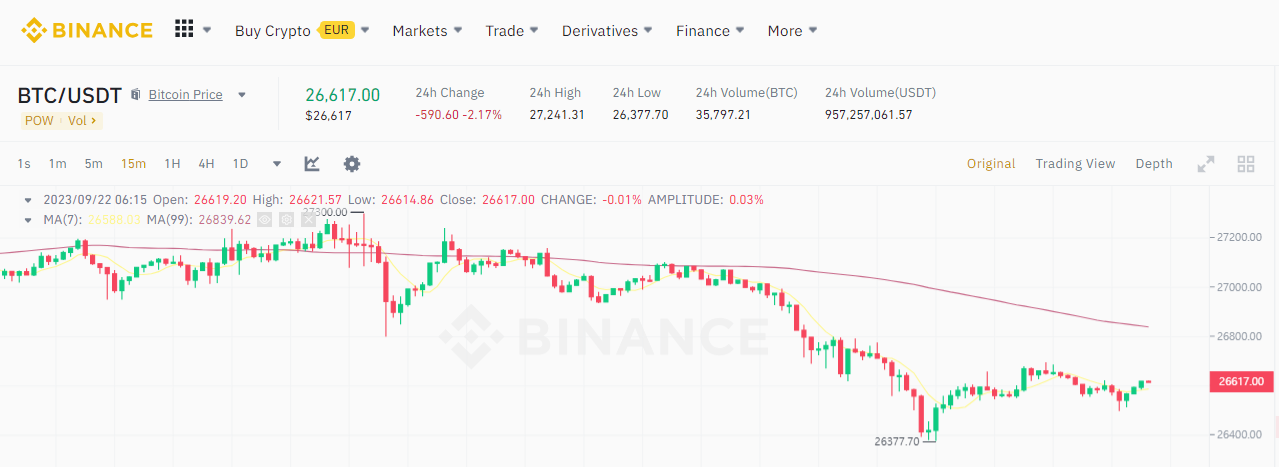1279x467 pixels.
Task: Select the 1m time interval
Action: coord(58,164)
